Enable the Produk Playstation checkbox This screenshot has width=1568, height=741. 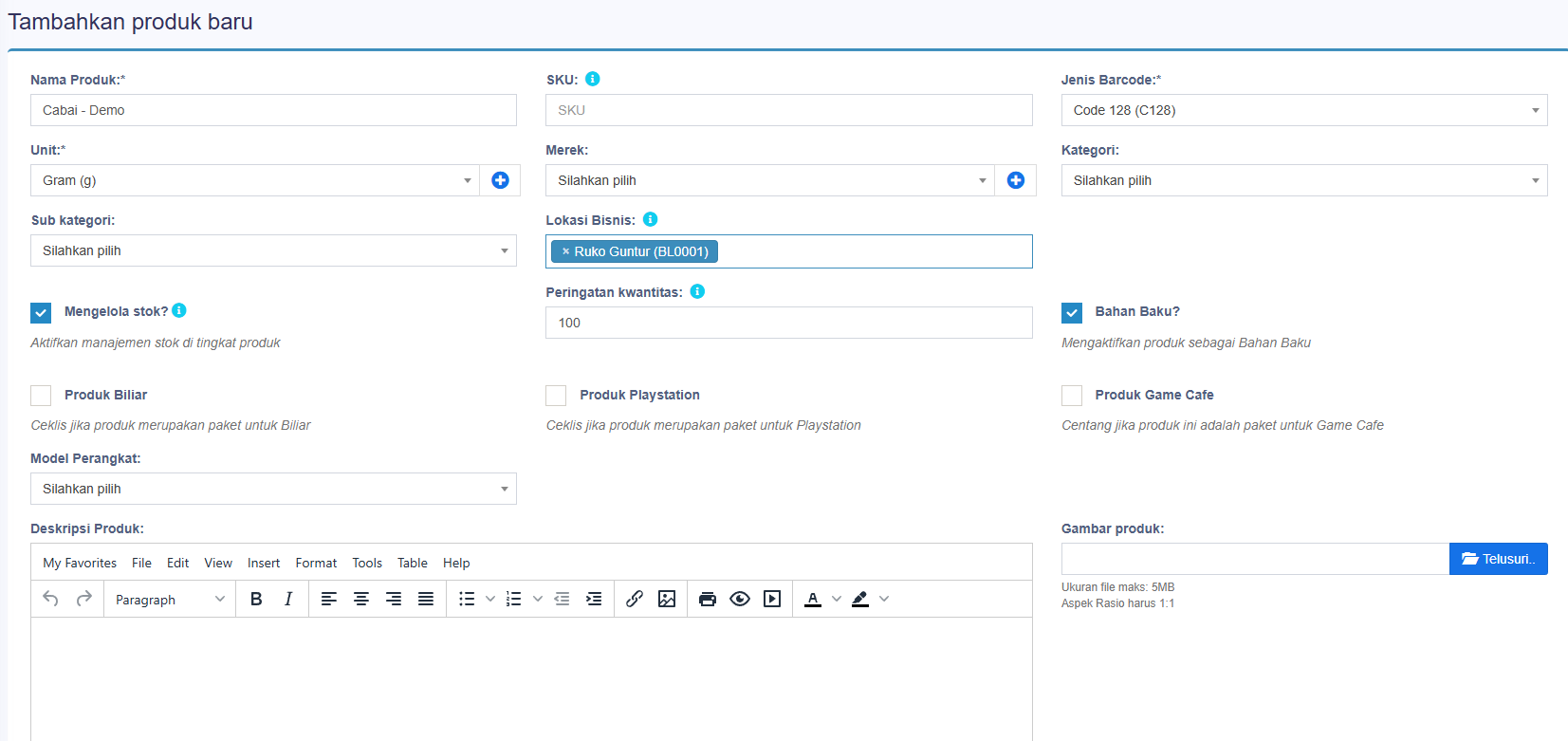pyautogui.click(x=556, y=396)
